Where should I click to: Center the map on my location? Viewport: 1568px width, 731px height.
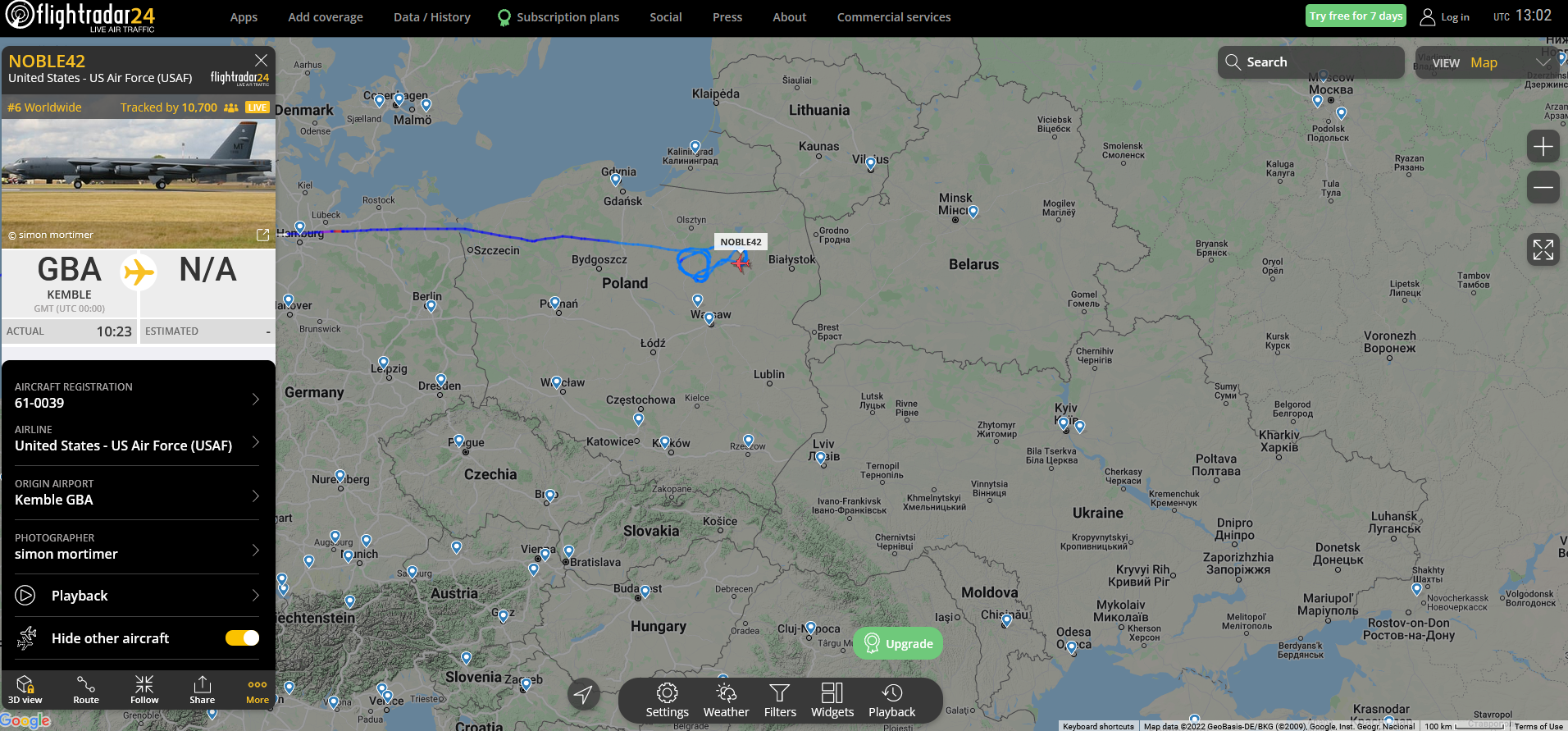(583, 695)
